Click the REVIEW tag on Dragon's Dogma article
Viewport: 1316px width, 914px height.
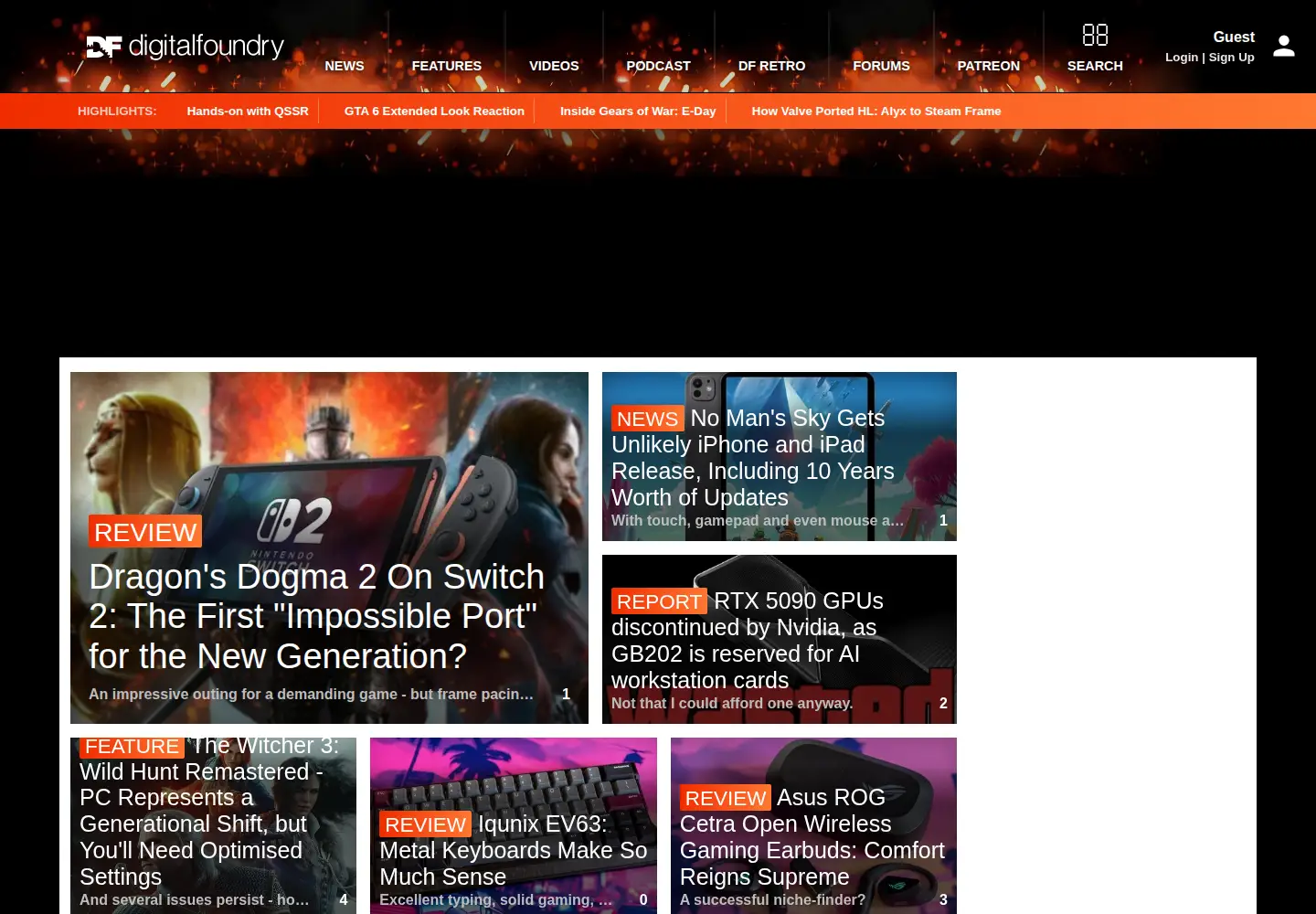click(145, 532)
